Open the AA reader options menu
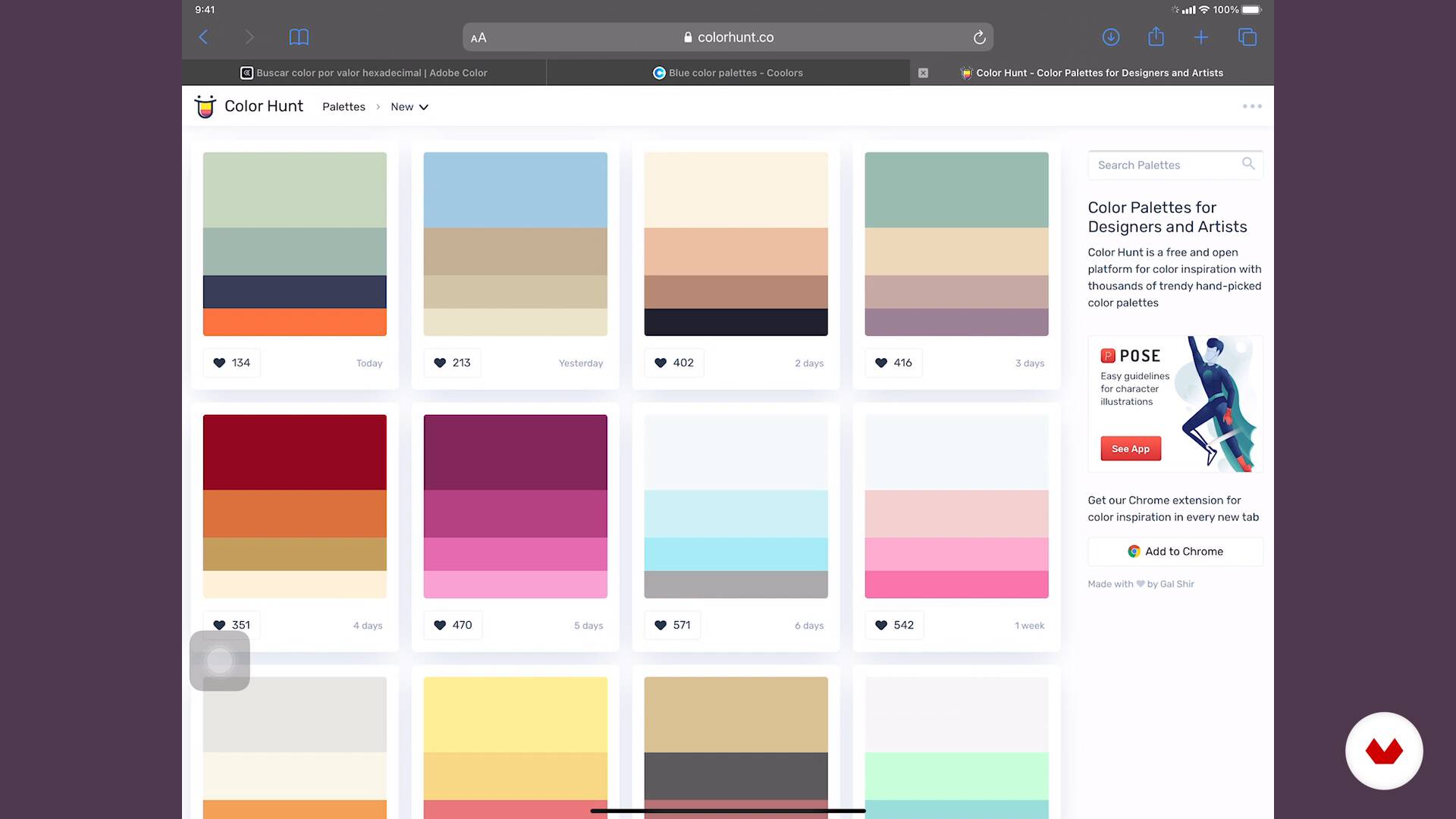The image size is (1456, 819). tap(479, 38)
